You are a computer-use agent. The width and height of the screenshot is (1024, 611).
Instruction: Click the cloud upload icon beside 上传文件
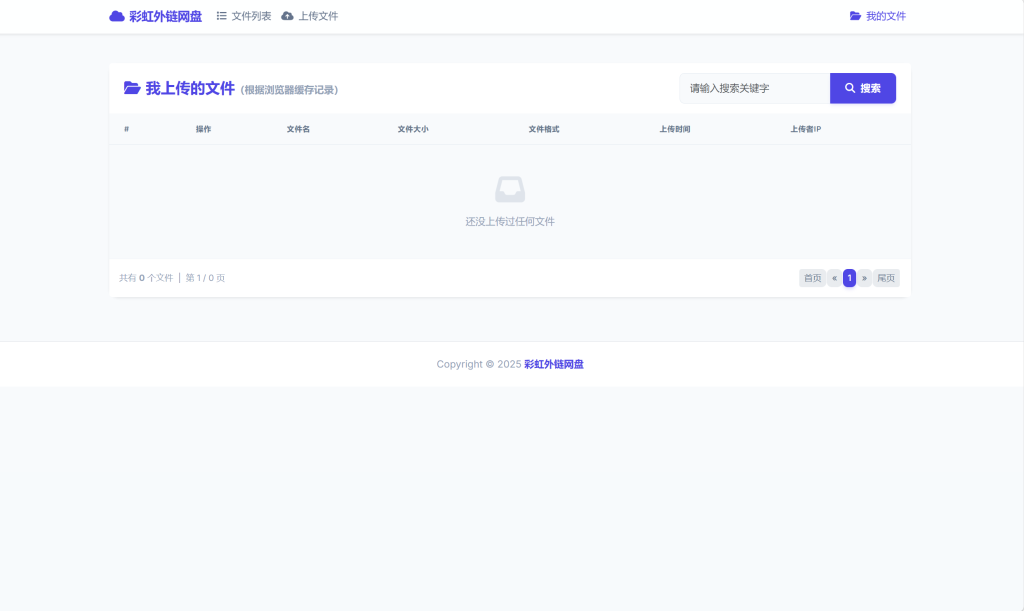288,16
